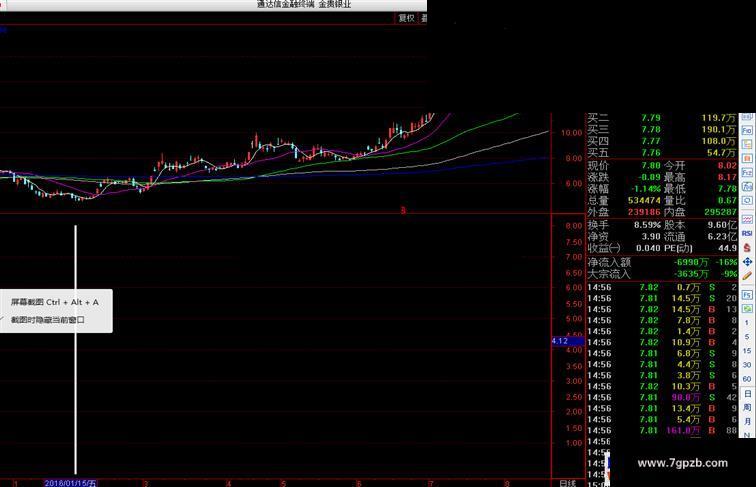Switch to 30-minute period
Screen dimensions: 756x487
tap(747, 365)
